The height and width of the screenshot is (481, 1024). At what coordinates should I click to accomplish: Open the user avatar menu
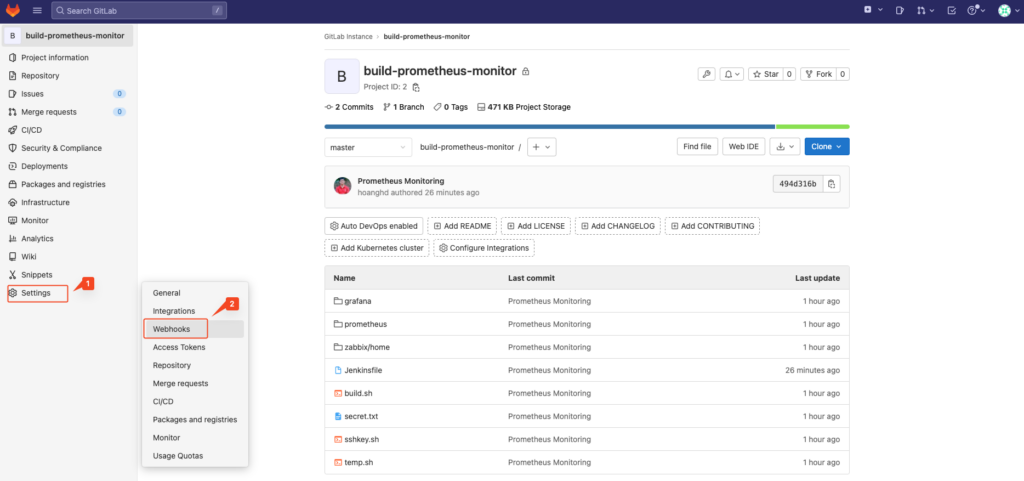tap(1008, 10)
